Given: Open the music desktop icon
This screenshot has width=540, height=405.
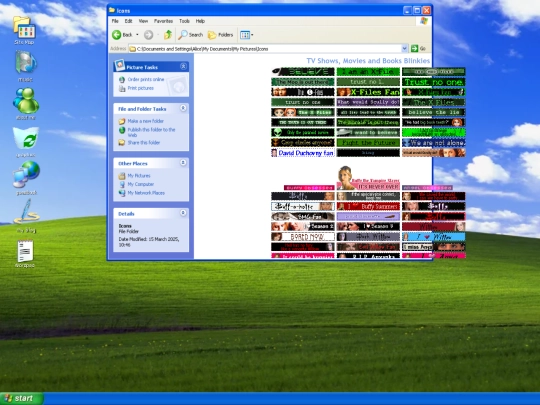Looking at the screenshot, I should (25, 66).
